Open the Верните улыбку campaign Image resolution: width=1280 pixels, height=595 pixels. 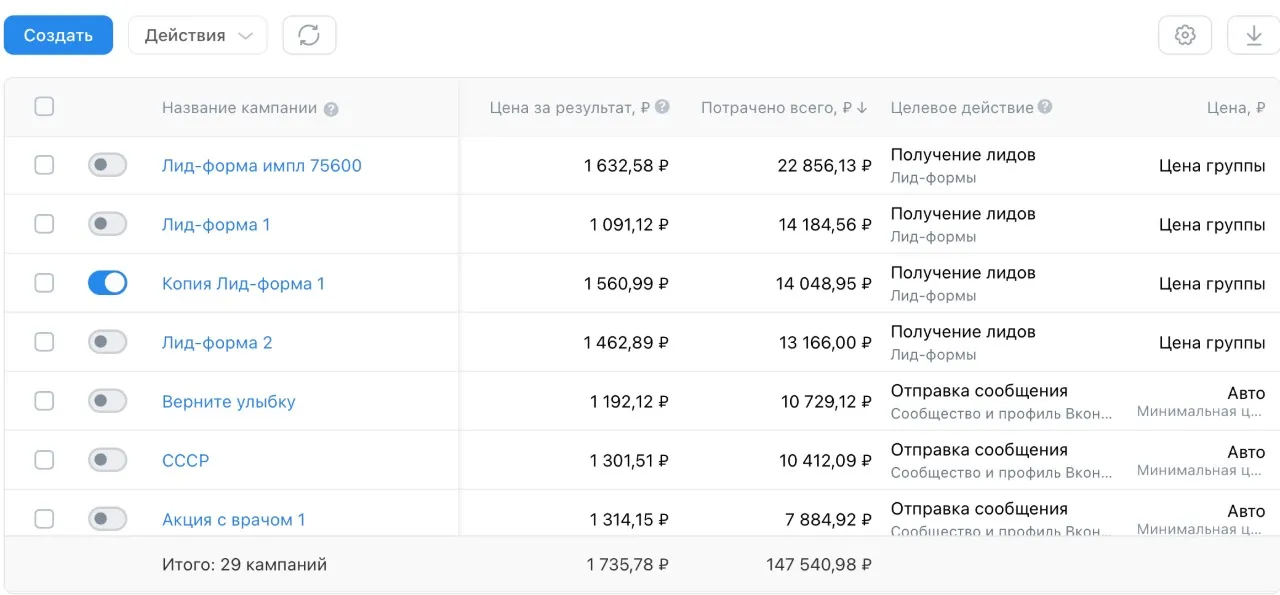[x=229, y=402]
